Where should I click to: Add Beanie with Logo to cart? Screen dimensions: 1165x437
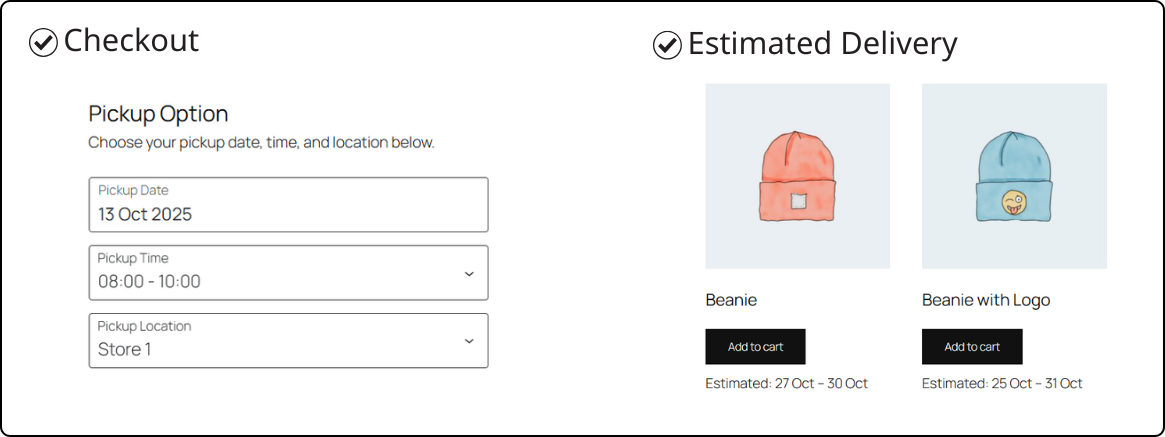coord(972,346)
